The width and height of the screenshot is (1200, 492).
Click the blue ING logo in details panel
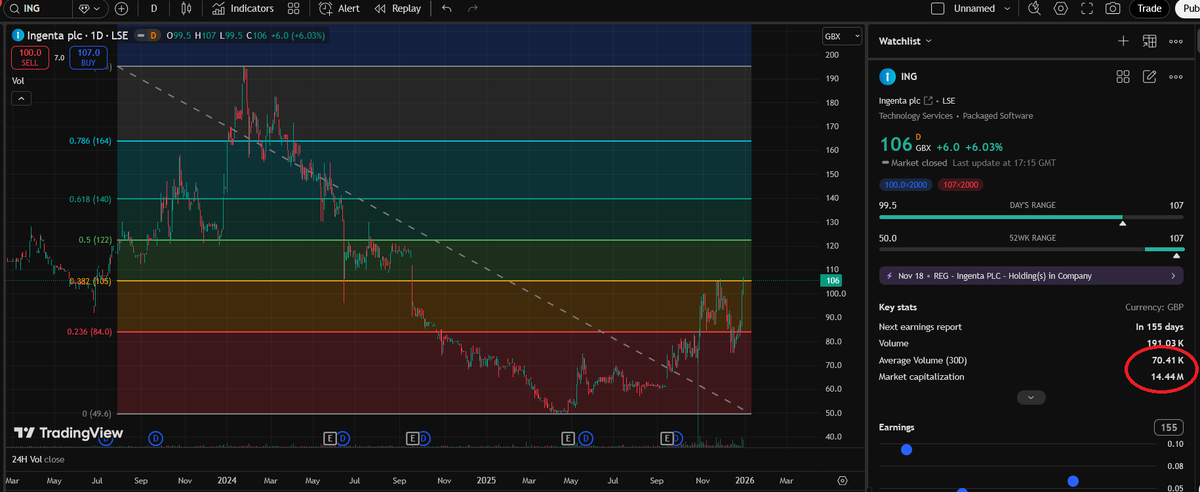(x=886, y=76)
